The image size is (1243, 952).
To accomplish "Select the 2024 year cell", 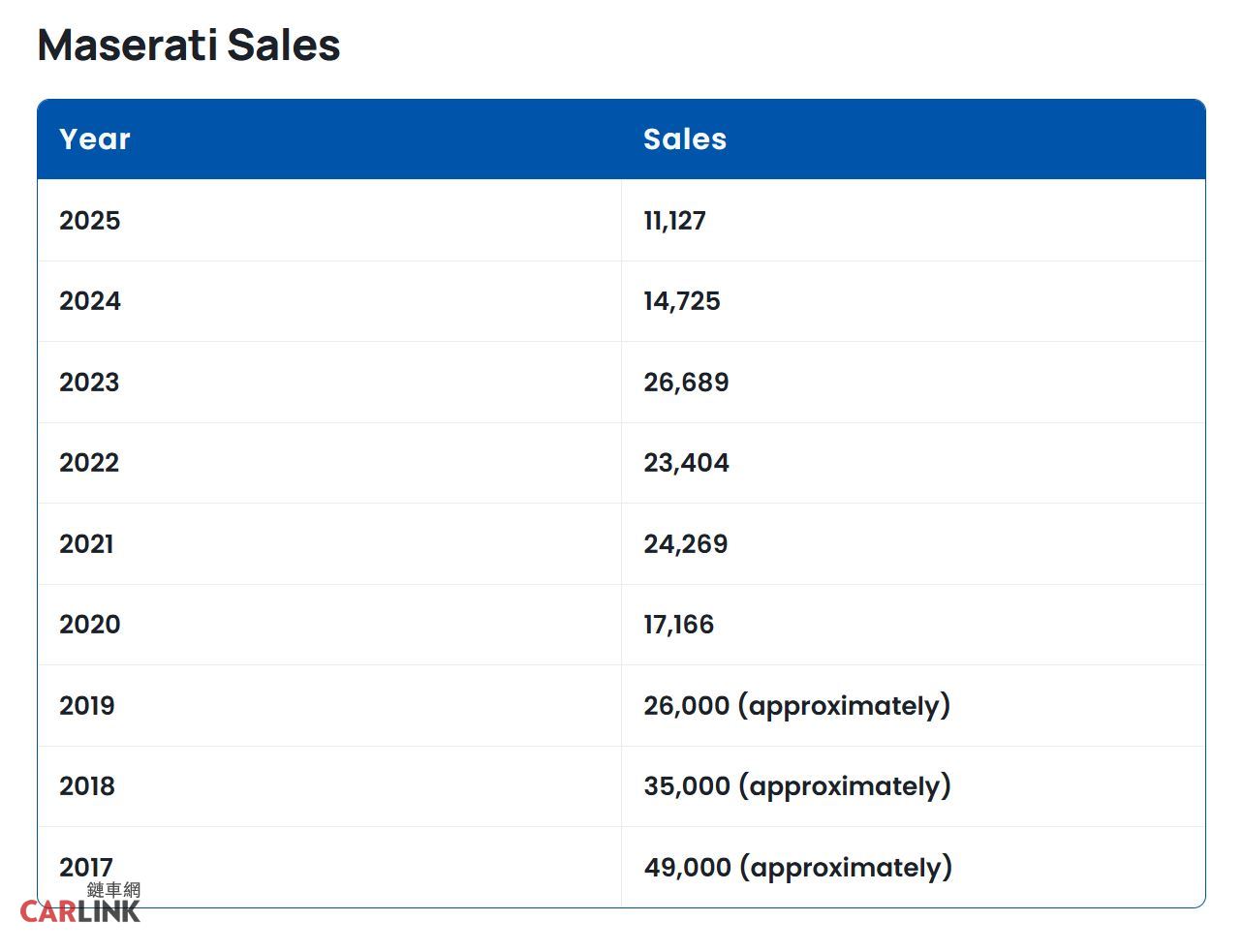I will click(x=90, y=301).
